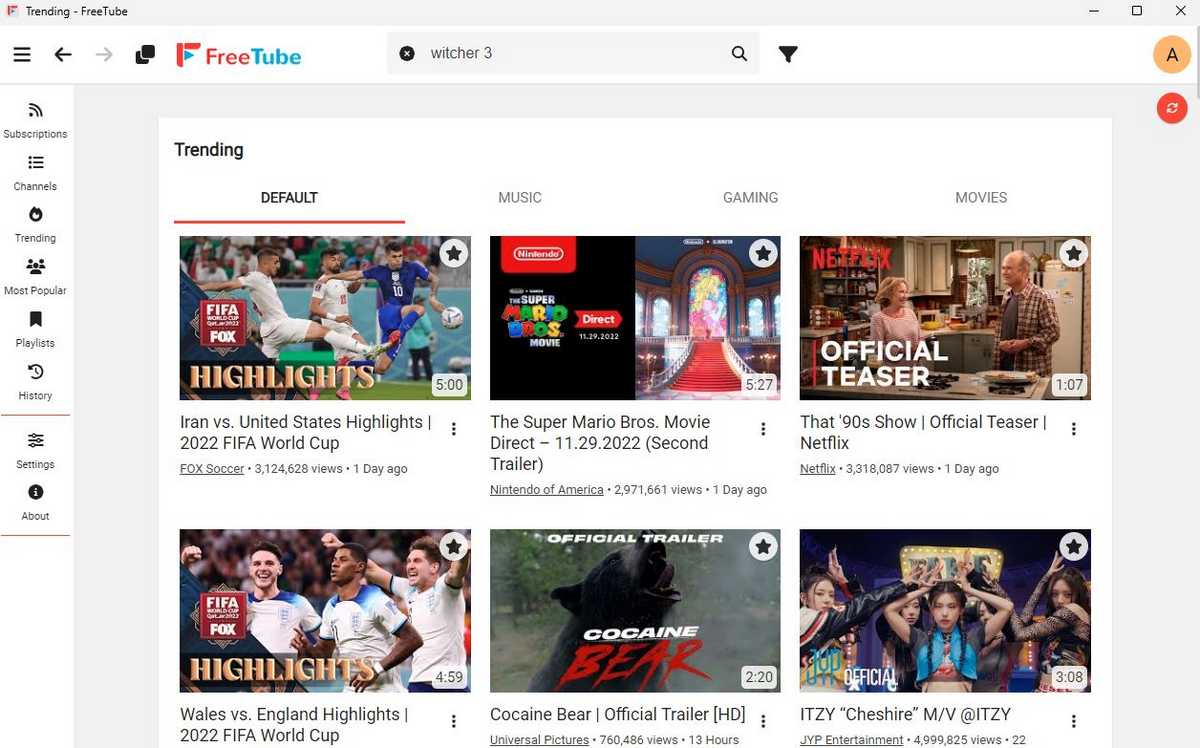The width and height of the screenshot is (1200, 748).
Task: Click the magnifier search icon
Action: click(x=739, y=54)
